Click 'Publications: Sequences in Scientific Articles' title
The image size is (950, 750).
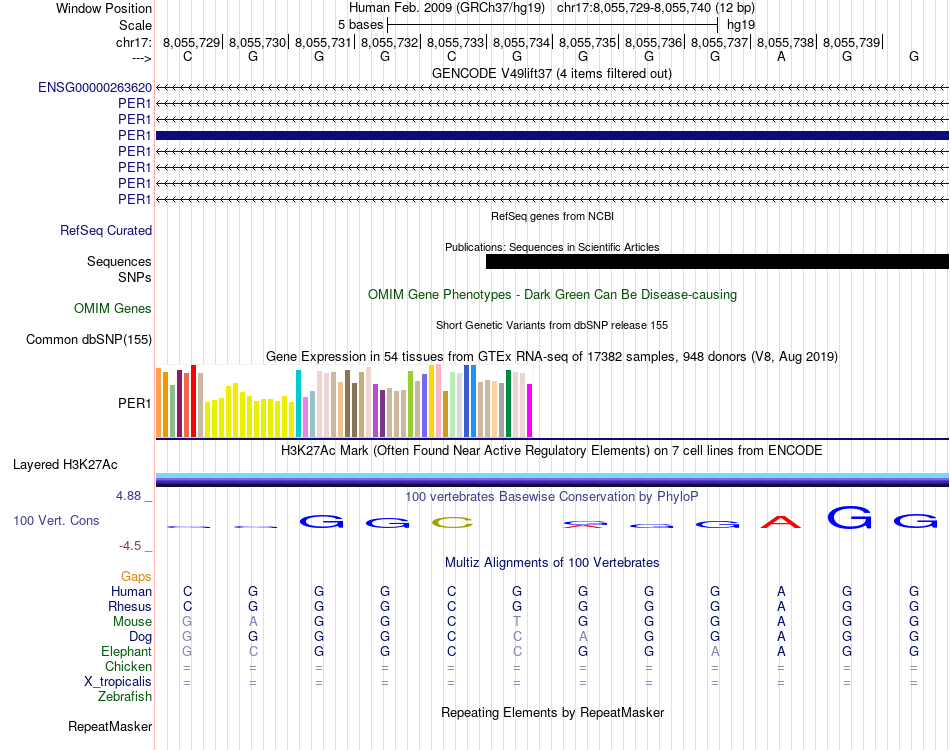point(552,247)
